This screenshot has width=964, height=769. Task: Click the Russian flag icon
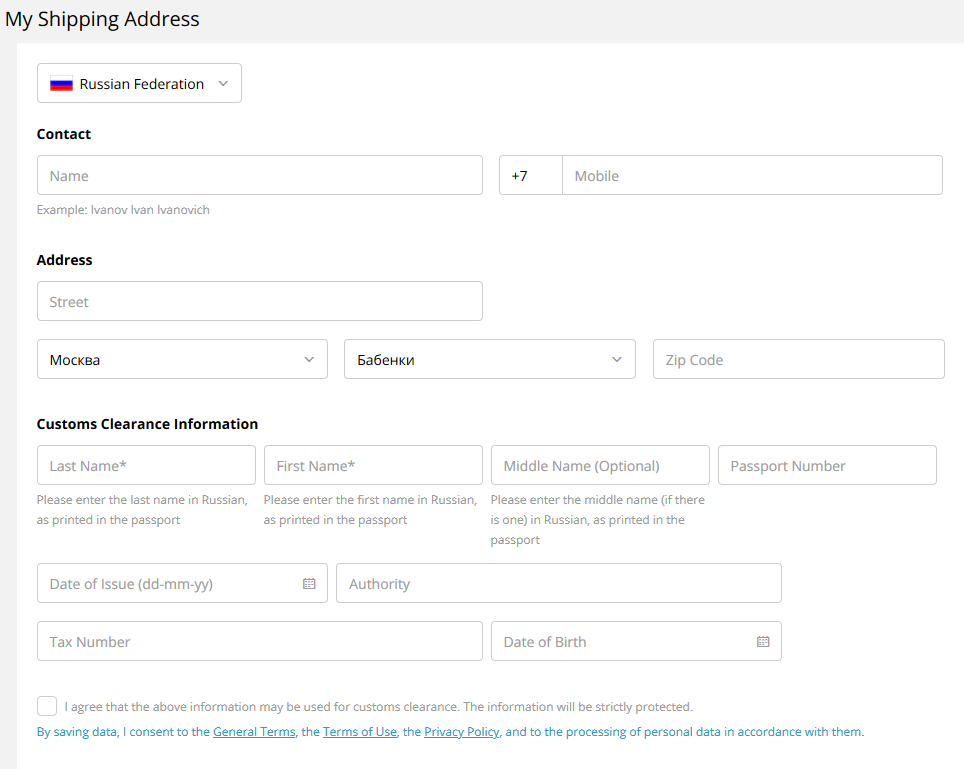click(61, 84)
